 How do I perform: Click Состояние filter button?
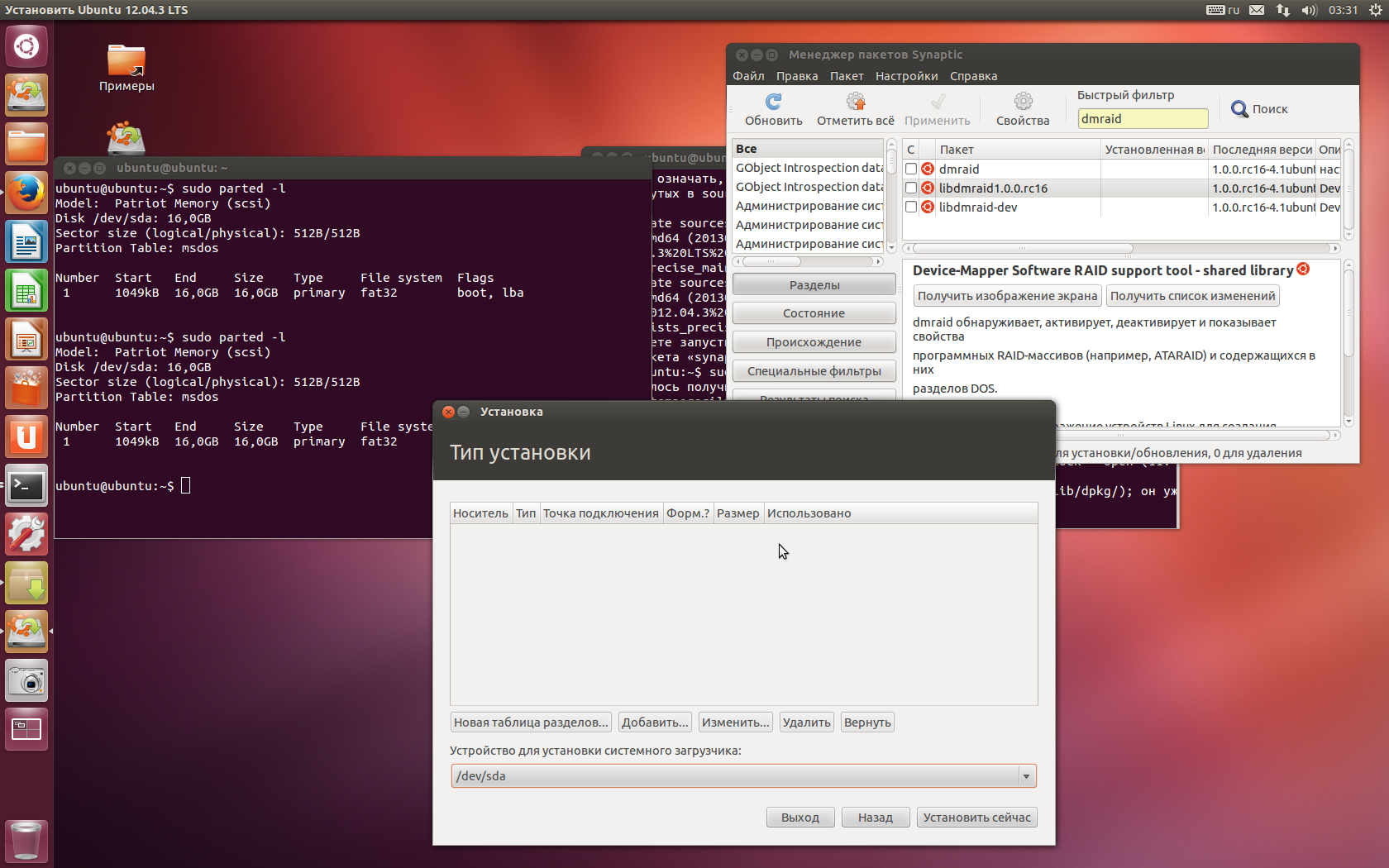click(814, 313)
